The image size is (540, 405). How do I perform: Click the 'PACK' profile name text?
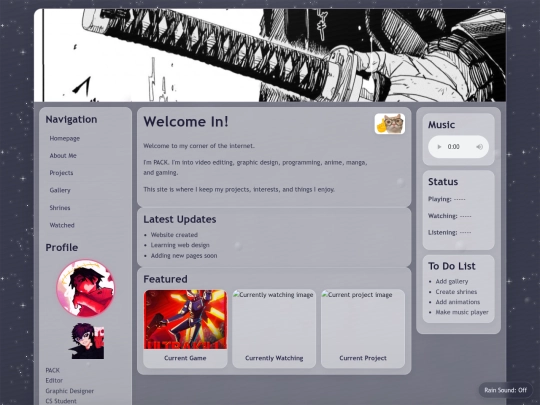click(52, 370)
